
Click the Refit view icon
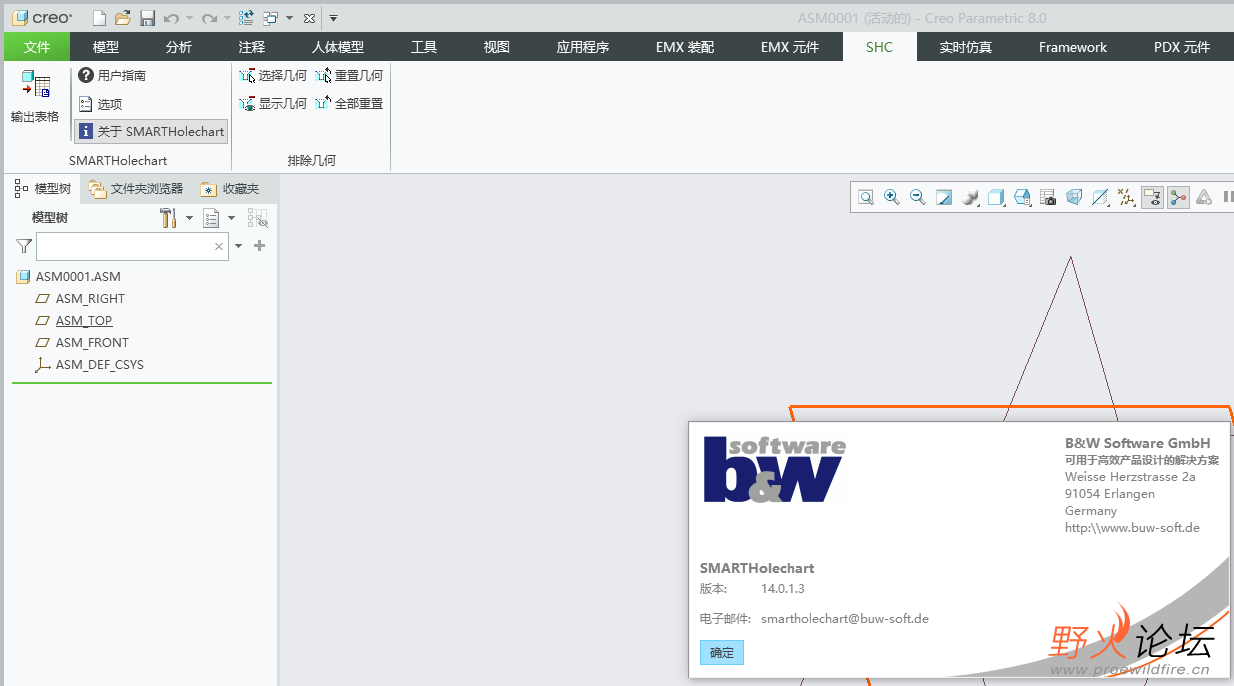866,197
